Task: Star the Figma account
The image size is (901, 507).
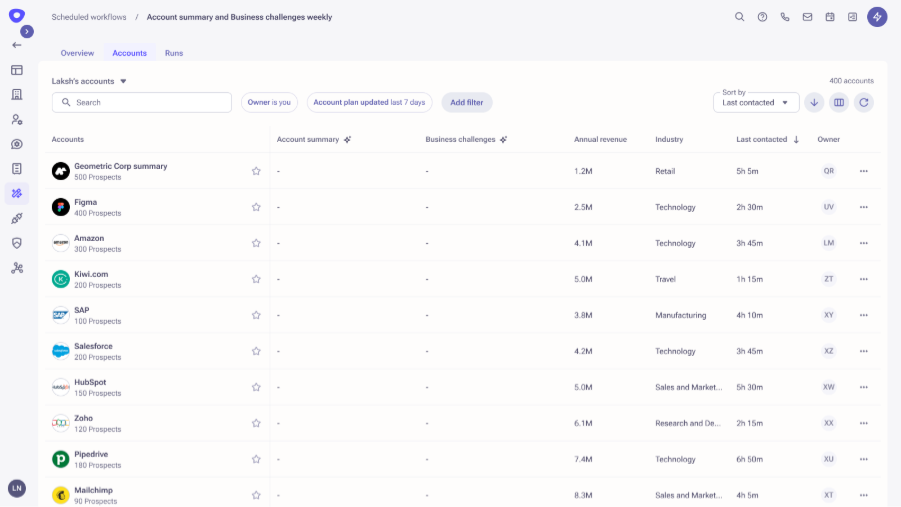Action: 256,207
